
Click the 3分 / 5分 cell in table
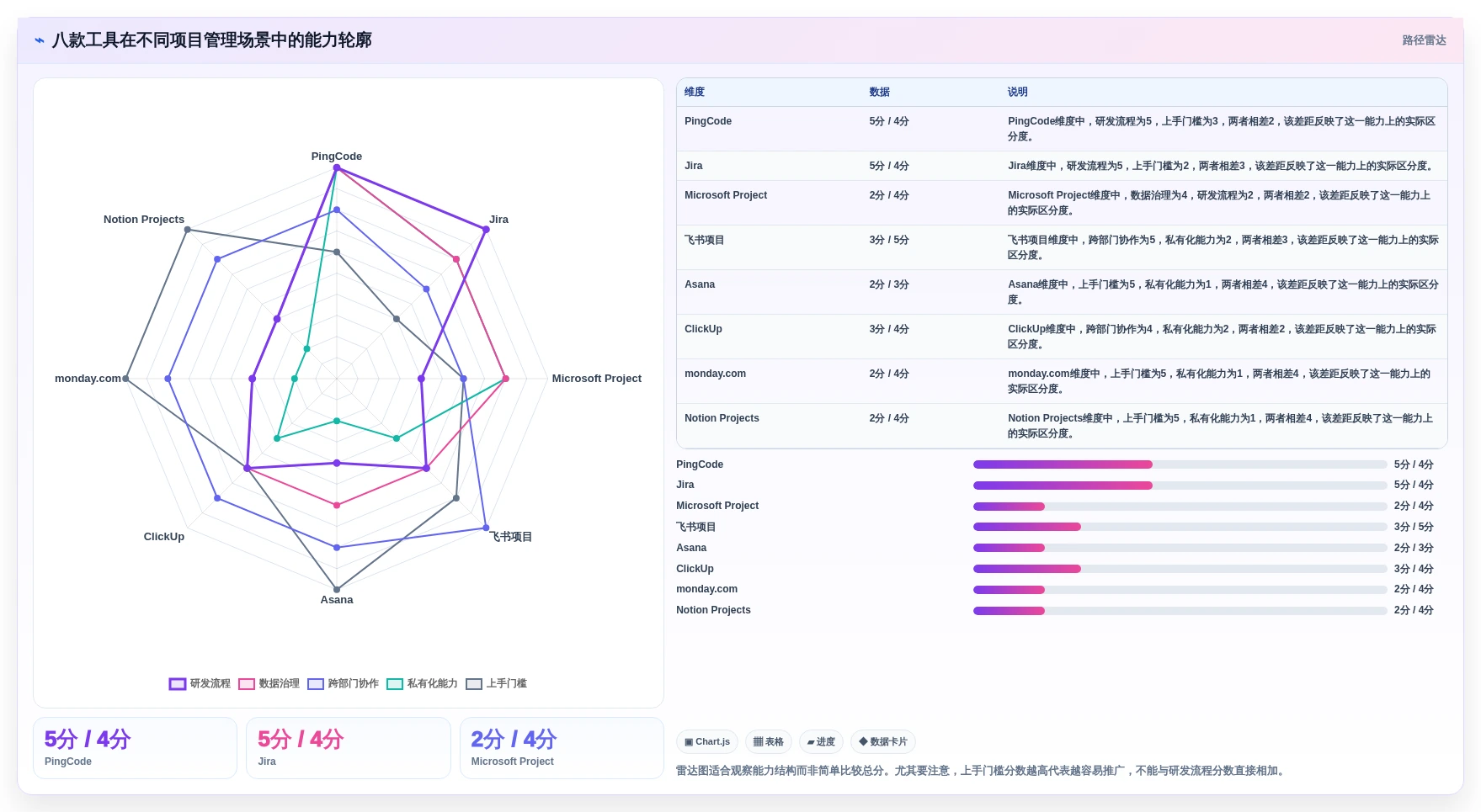point(889,240)
